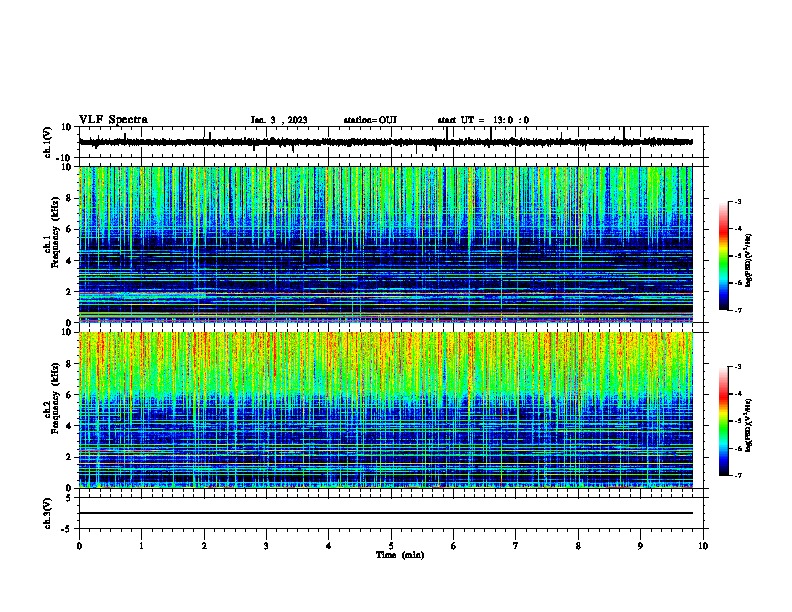792x612 pixels.
Task: Click the '2' kHz tick on ch.1 spectrogram
Action: click(x=69, y=292)
